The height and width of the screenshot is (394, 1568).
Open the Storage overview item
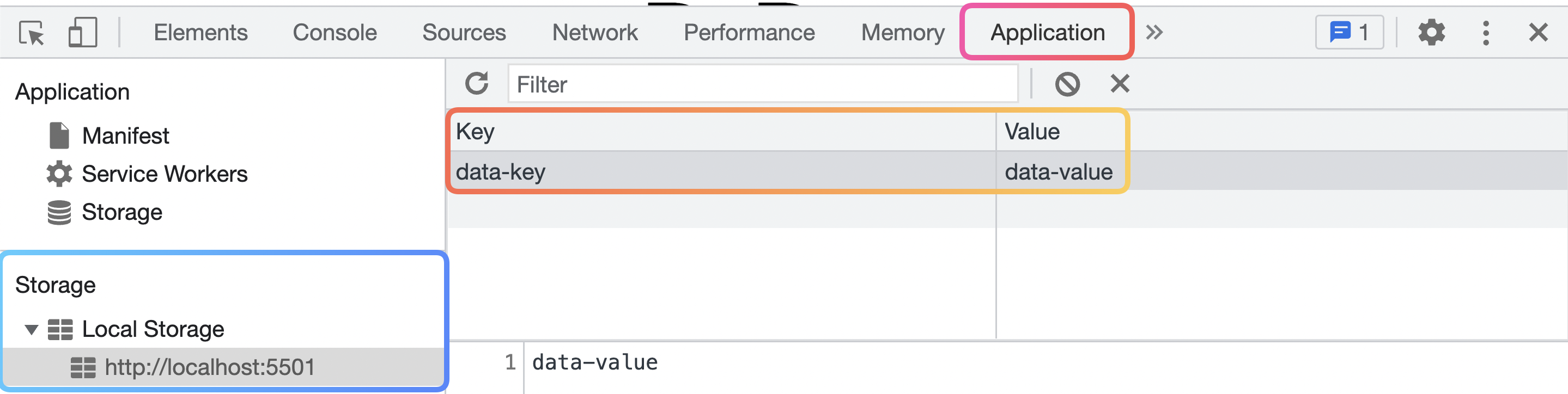coord(121,212)
